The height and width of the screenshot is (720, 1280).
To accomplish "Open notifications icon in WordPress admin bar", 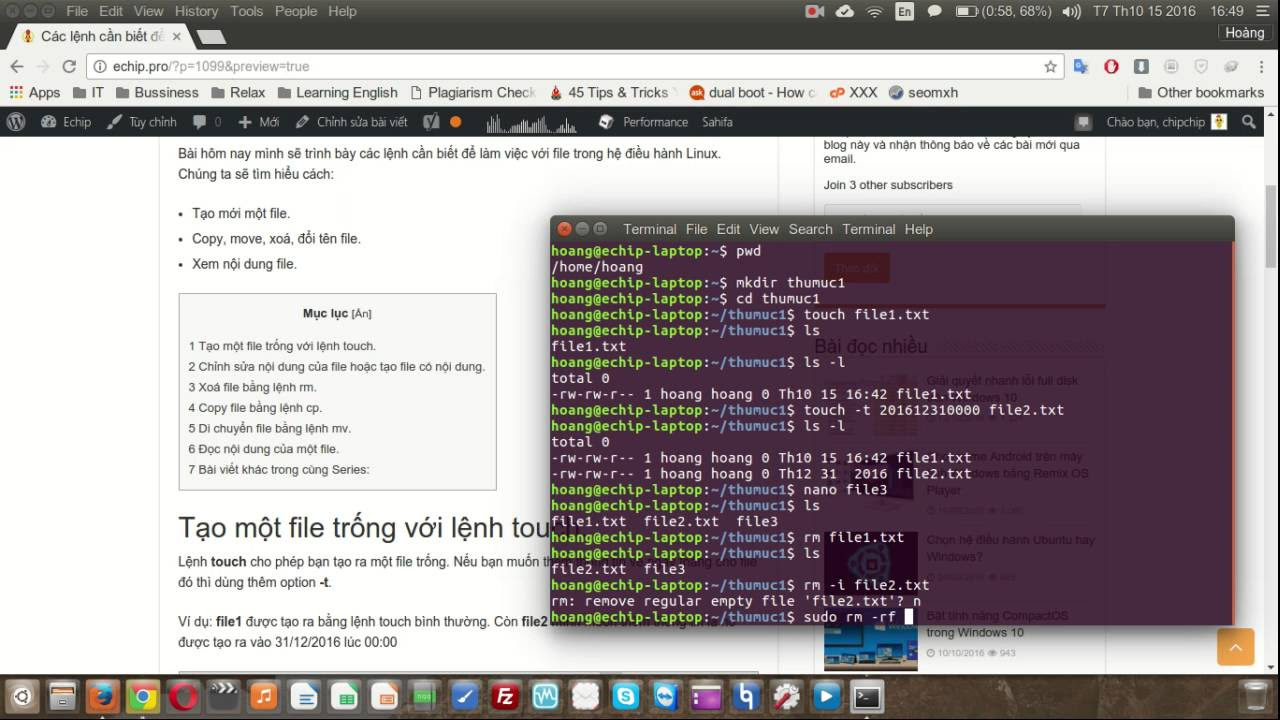I will tap(1083, 122).
